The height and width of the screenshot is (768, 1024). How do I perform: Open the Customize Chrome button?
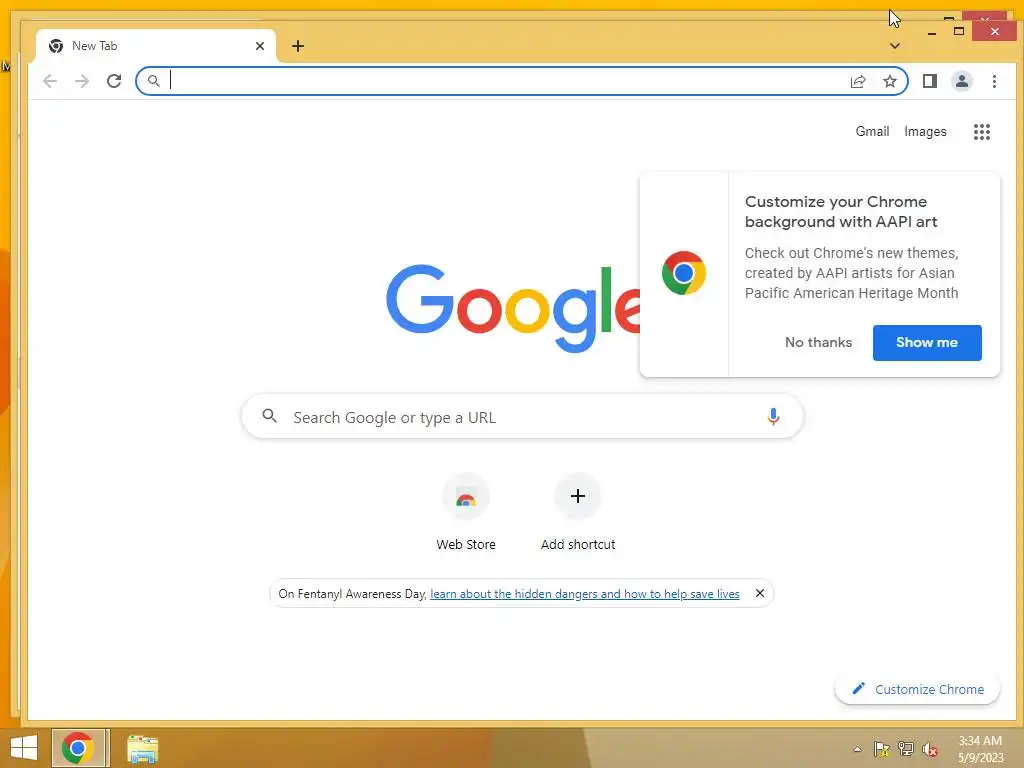(x=917, y=689)
